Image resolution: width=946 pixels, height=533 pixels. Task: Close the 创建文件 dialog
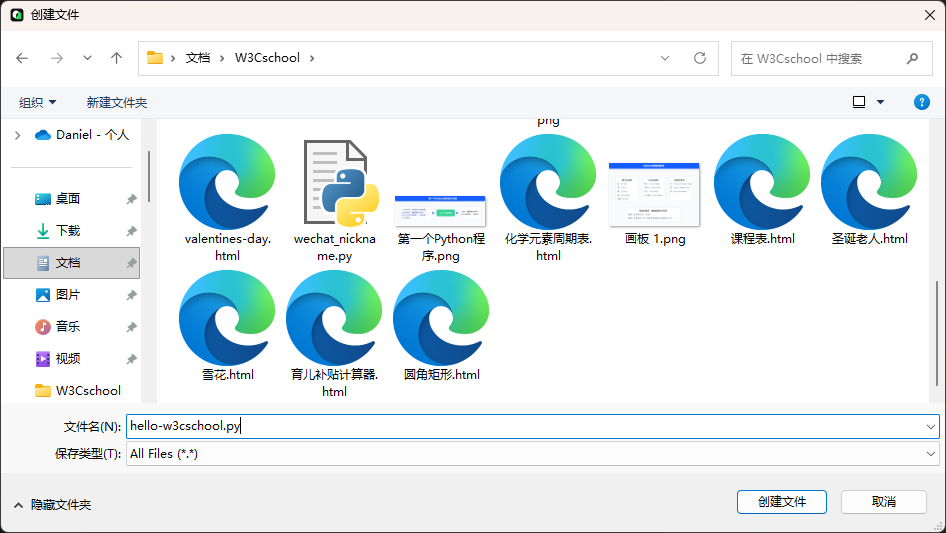pyautogui.click(x=930, y=15)
